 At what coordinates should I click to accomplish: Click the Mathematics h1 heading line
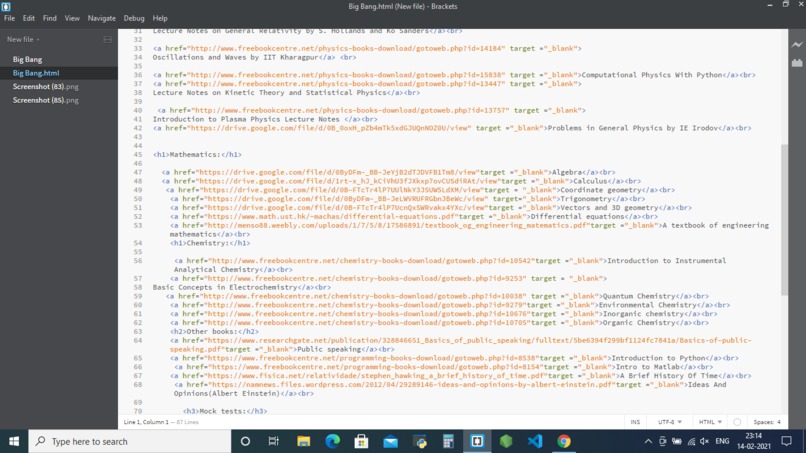(197, 155)
